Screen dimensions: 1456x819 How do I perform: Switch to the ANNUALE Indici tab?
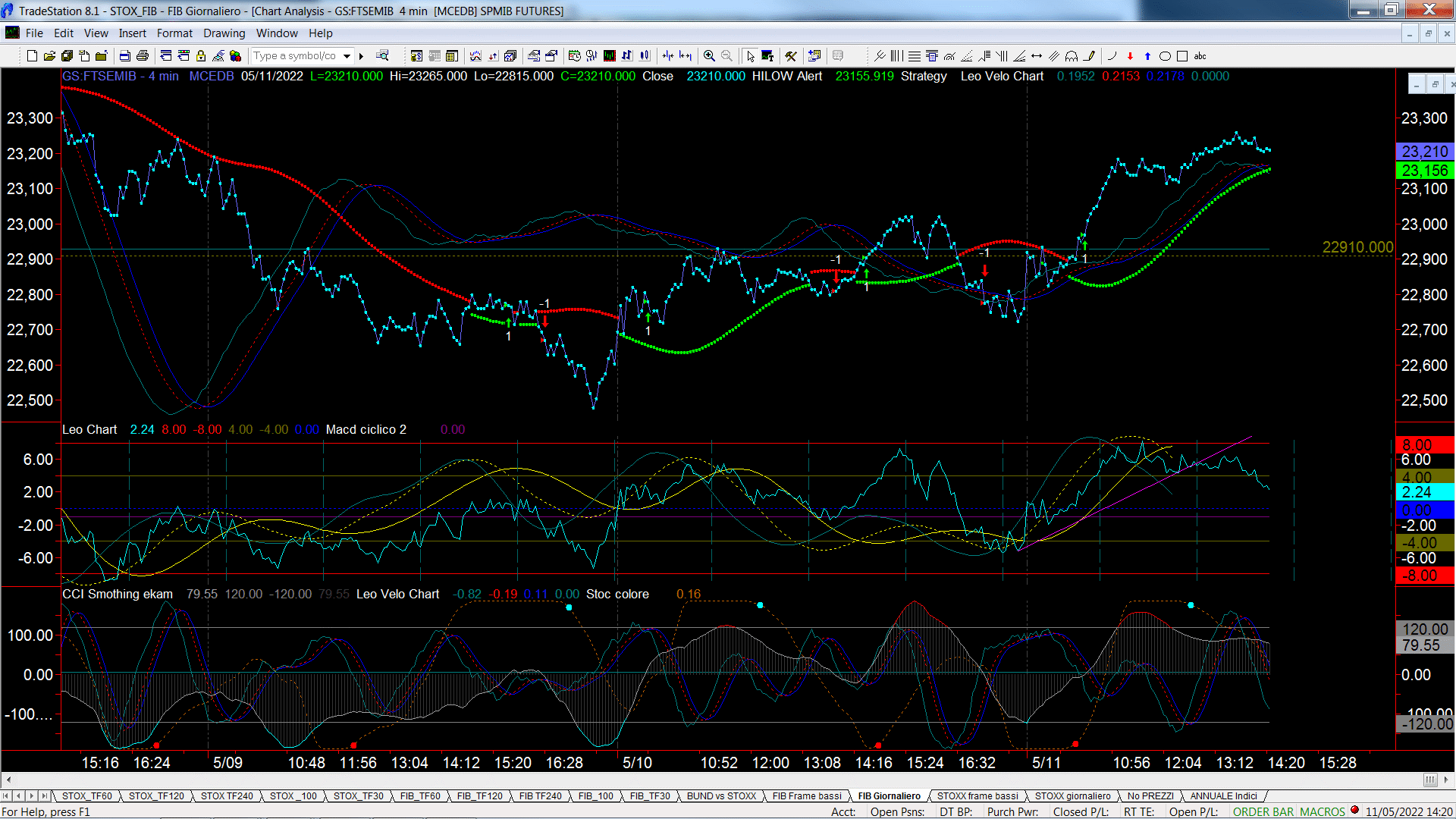point(1223,796)
